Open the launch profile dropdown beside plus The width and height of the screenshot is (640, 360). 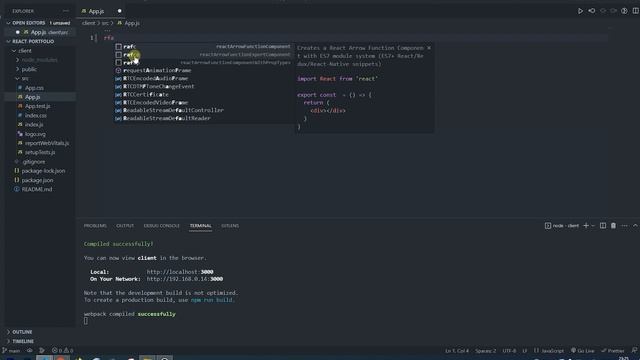[x=593, y=226]
